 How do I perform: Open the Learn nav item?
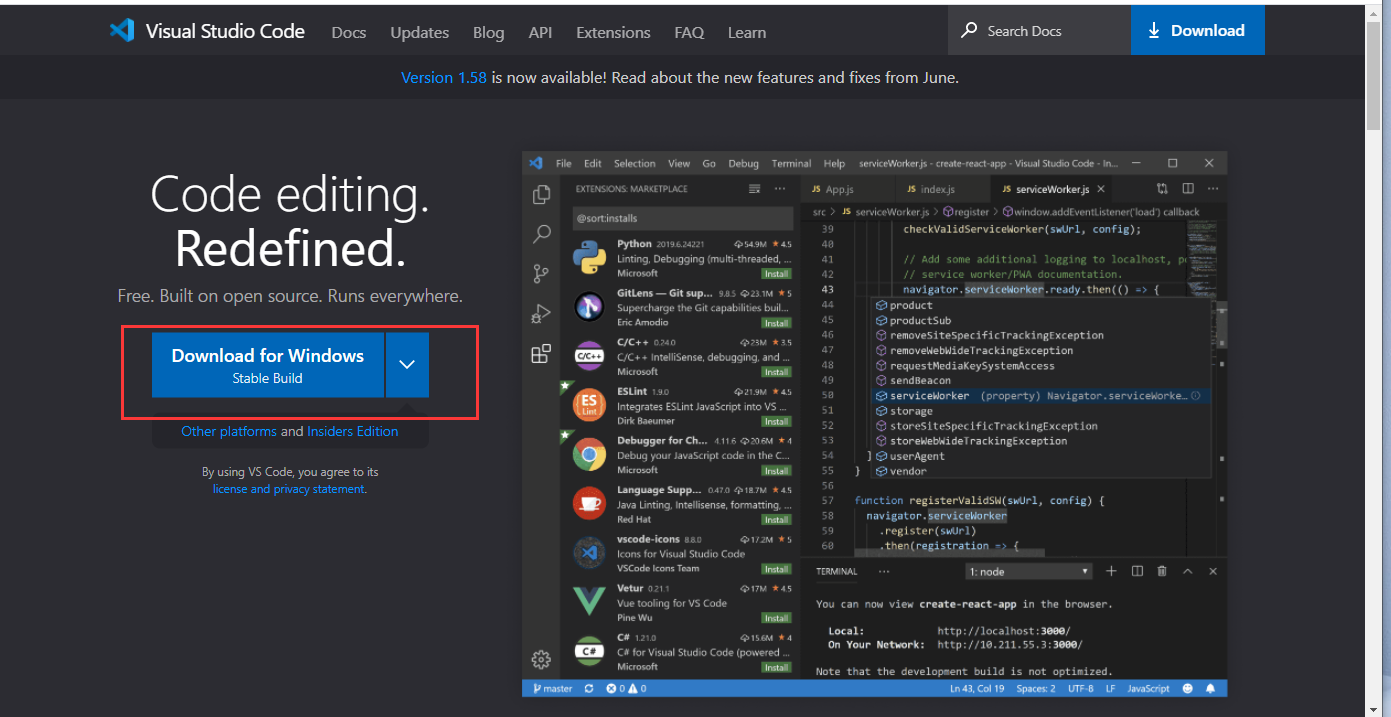[747, 32]
